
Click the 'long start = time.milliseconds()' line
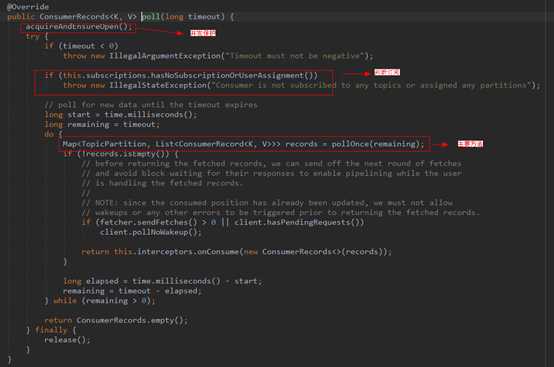pos(120,115)
